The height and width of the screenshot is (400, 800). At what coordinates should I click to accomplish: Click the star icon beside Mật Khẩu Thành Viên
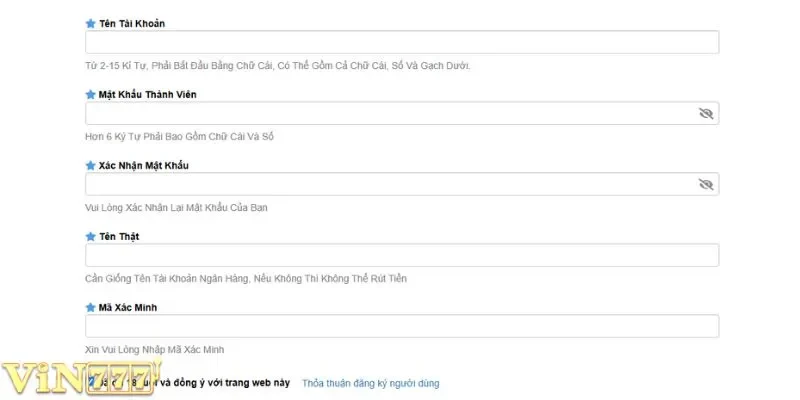pos(90,94)
